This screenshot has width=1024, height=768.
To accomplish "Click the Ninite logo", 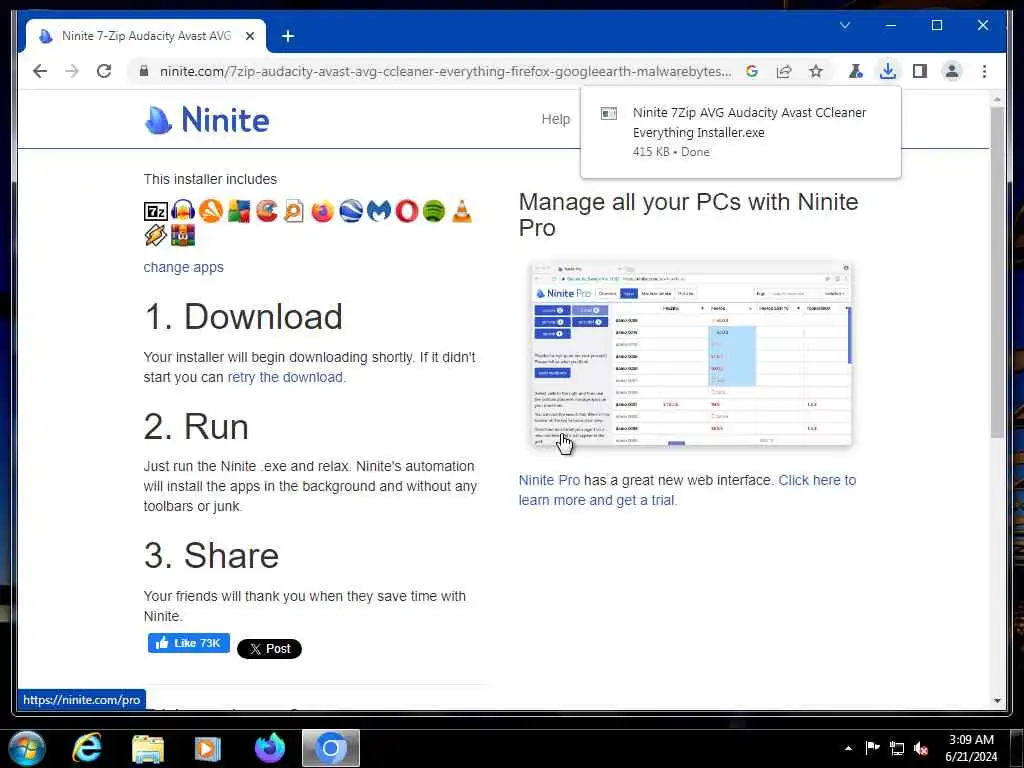I will 207,120.
